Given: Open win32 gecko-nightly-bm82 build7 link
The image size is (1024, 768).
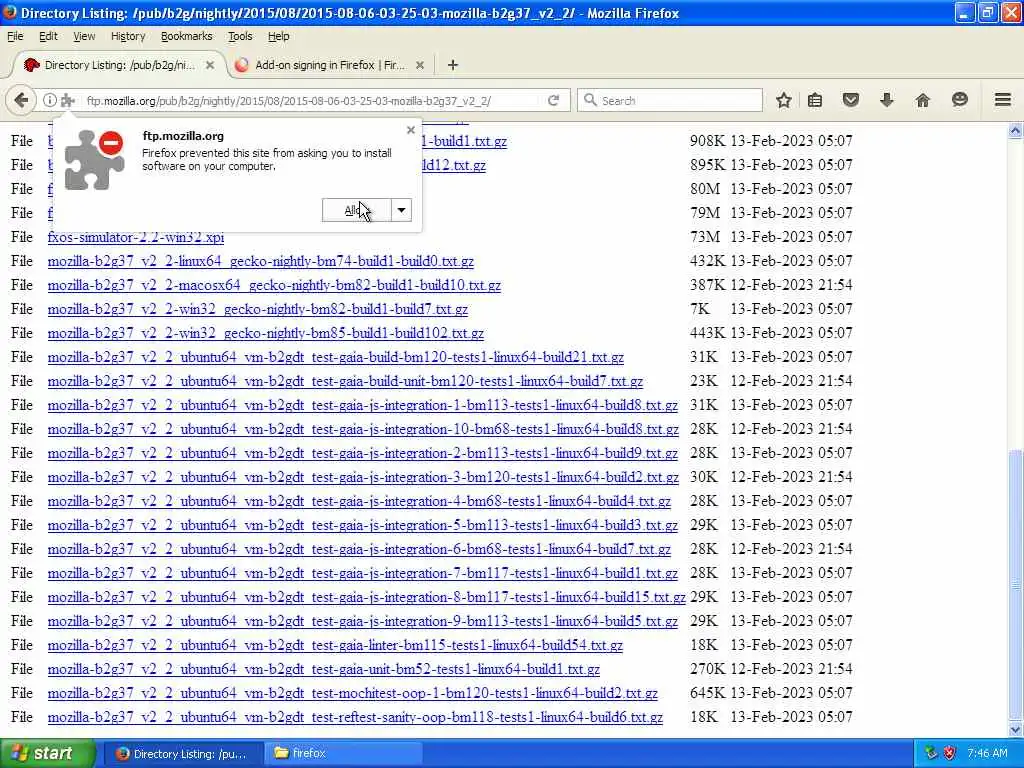Looking at the screenshot, I should 258,309.
